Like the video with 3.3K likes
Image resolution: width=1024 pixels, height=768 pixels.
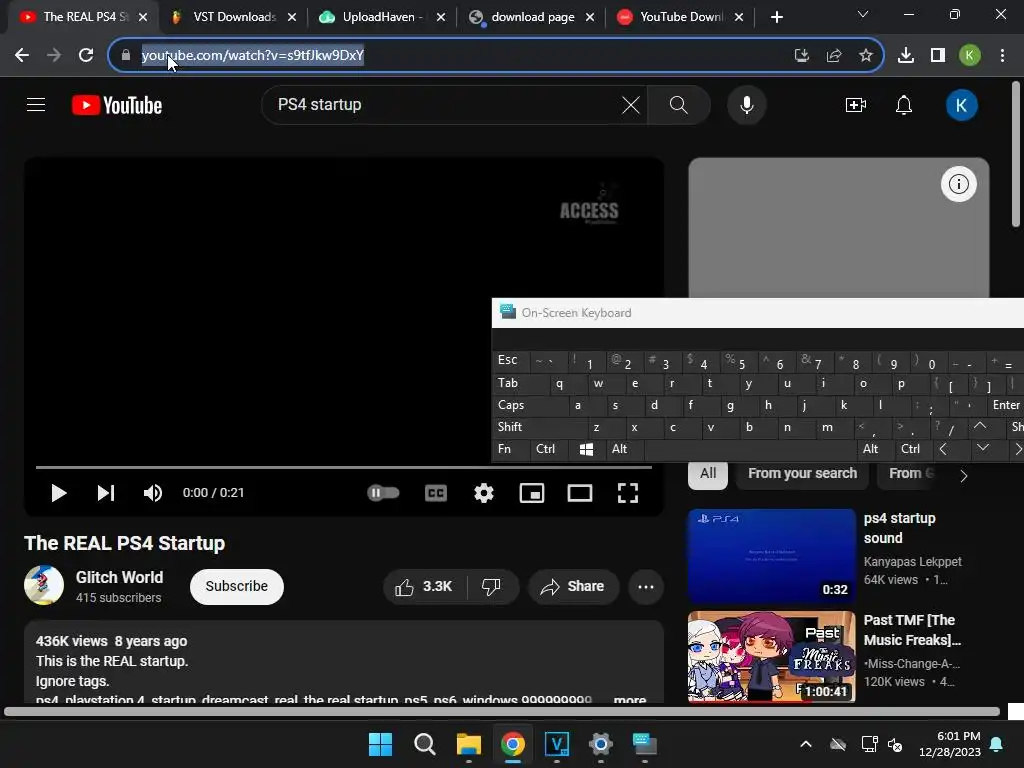click(424, 586)
